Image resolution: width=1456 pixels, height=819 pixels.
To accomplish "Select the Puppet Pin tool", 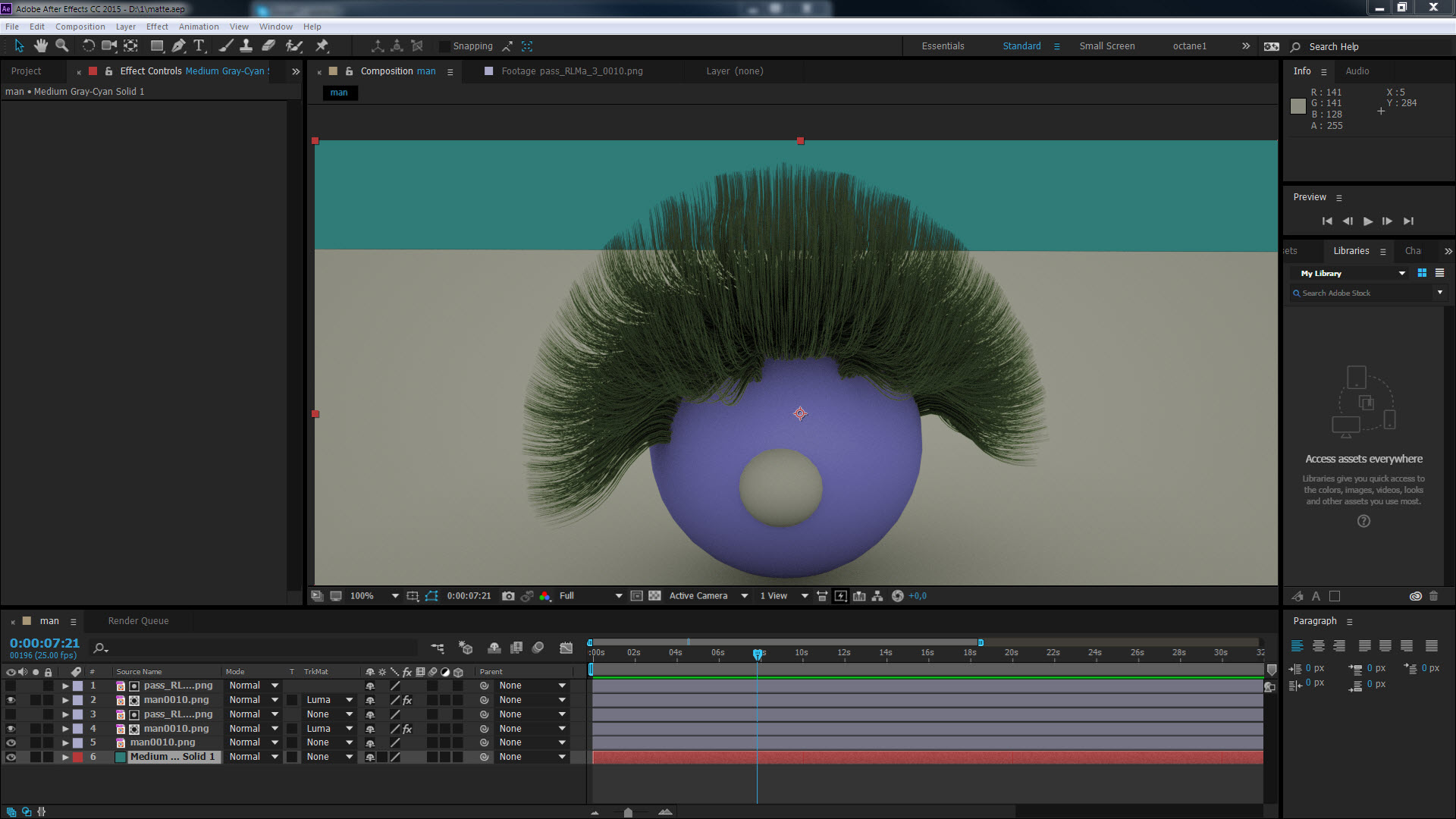I will pyautogui.click(x=322, y=45).
